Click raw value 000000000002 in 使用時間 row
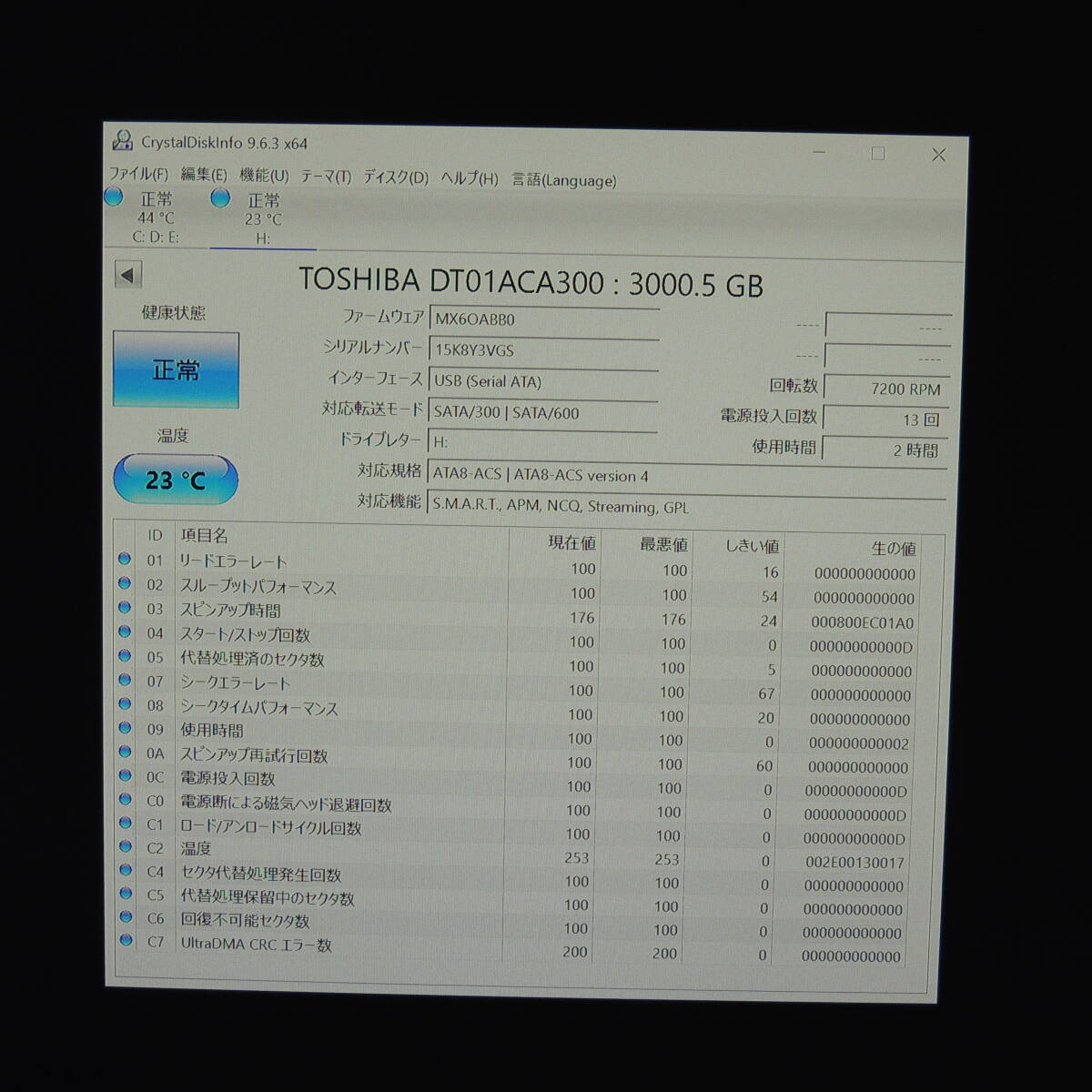The image size is (1092, 1092). pos(858,743)
